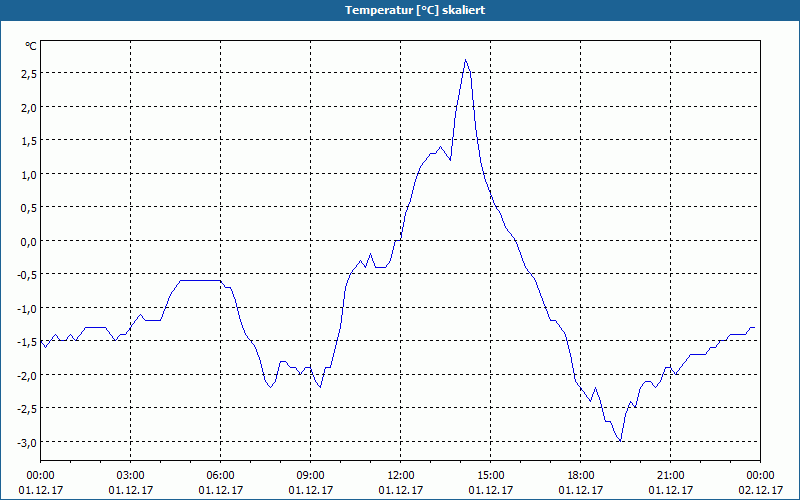The image size is (800, 500).
Task: Select the 21:00 time axis label
Action: (670, 476)
